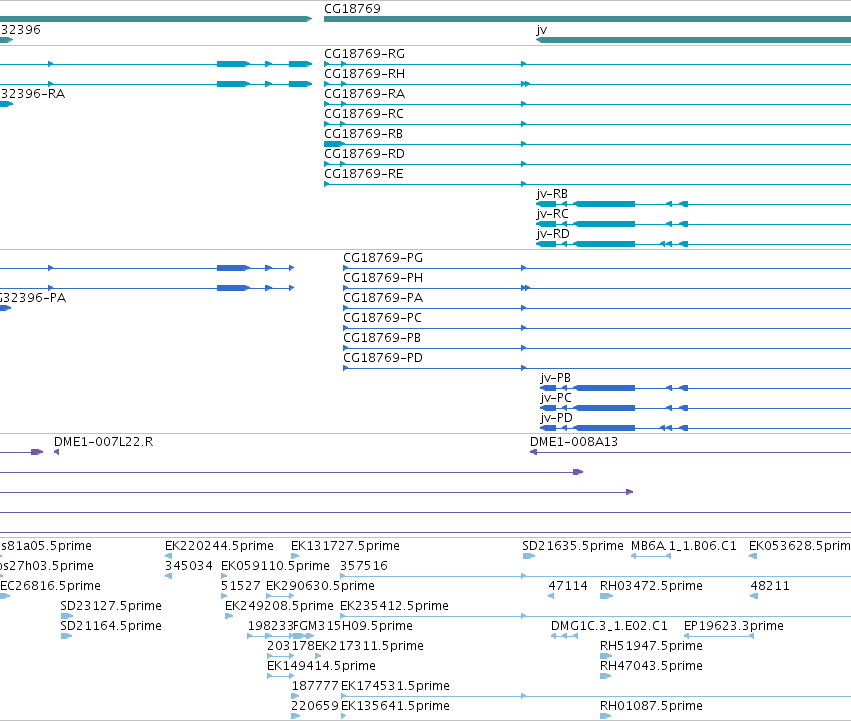Click the 48211 feature label
This screenshot has width=851, height=721.
coord(770,586)
